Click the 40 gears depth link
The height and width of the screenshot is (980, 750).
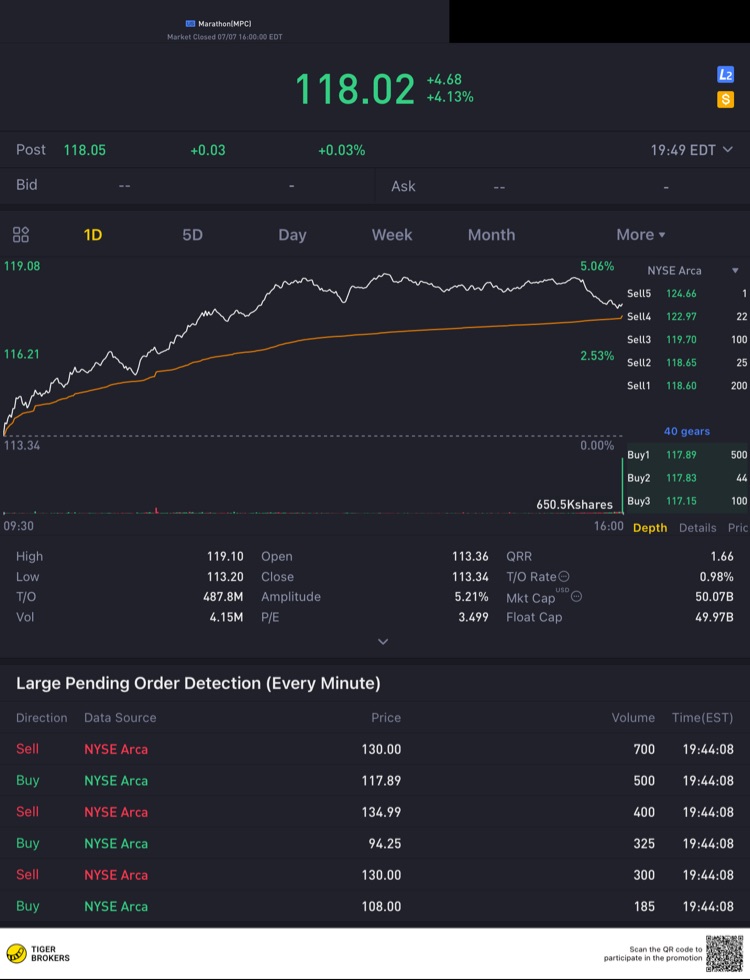click(x=687, y=431)
